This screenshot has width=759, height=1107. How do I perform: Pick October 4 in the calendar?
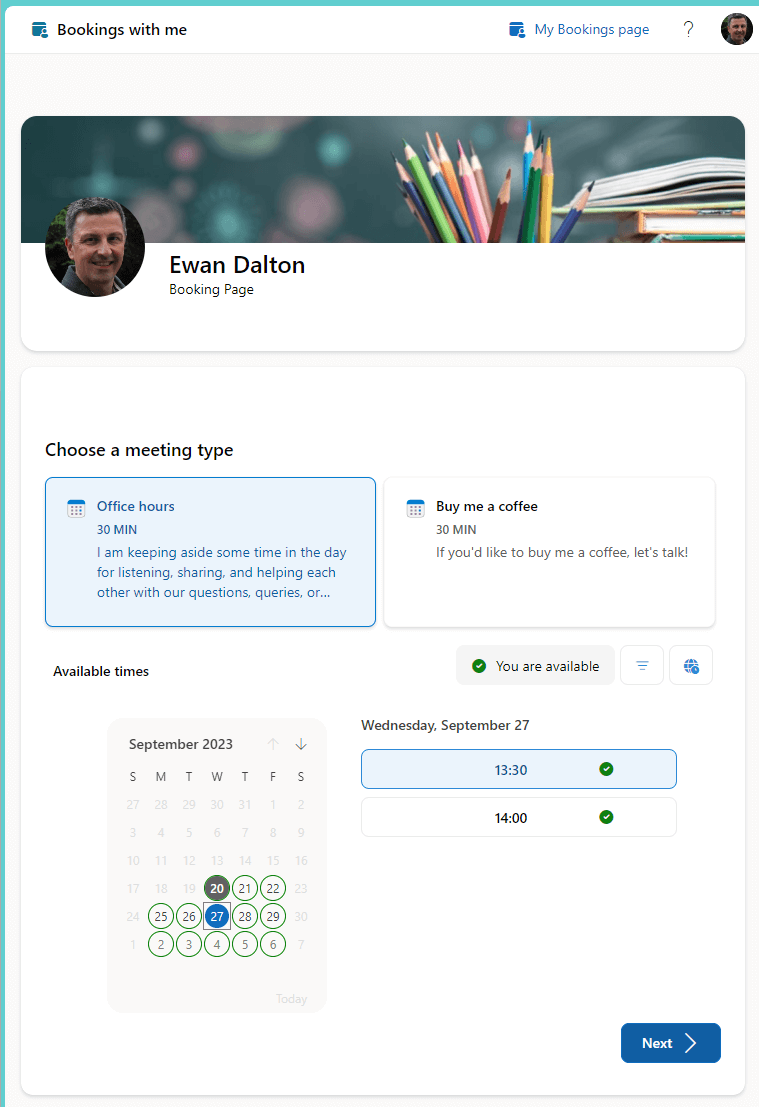click(x=217, y=945)
